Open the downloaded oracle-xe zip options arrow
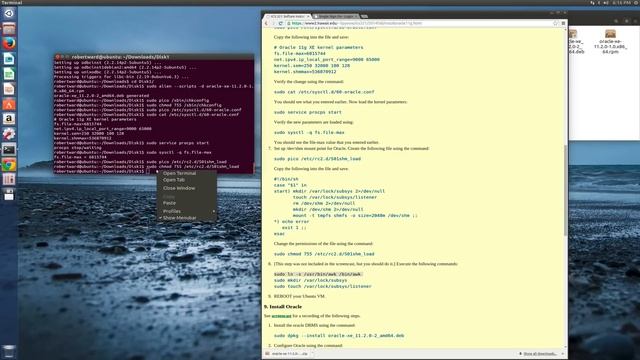This screenshot has width=640, height=360. coord(312,354)
